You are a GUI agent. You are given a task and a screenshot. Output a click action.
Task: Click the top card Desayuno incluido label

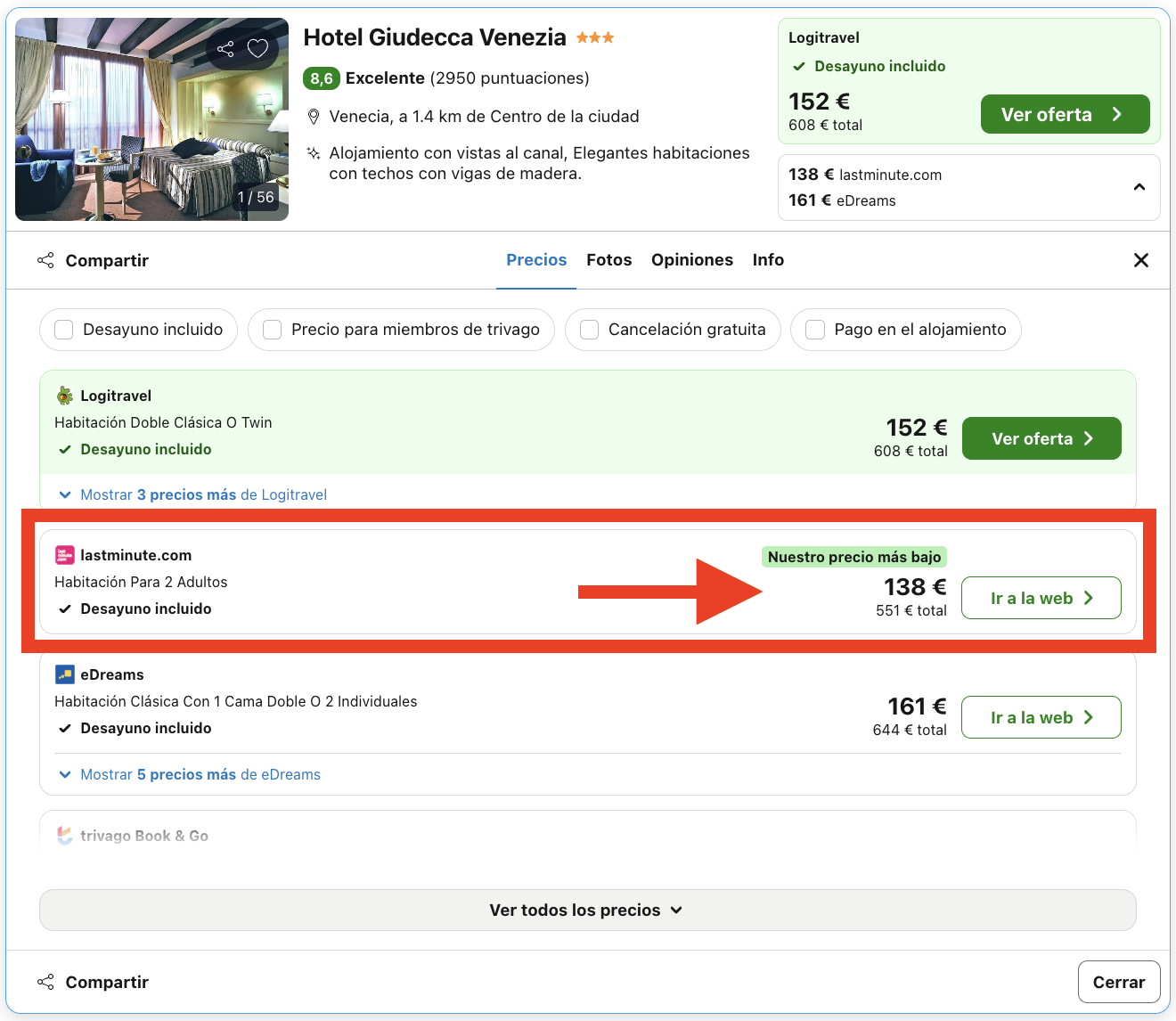pos(880,66)
